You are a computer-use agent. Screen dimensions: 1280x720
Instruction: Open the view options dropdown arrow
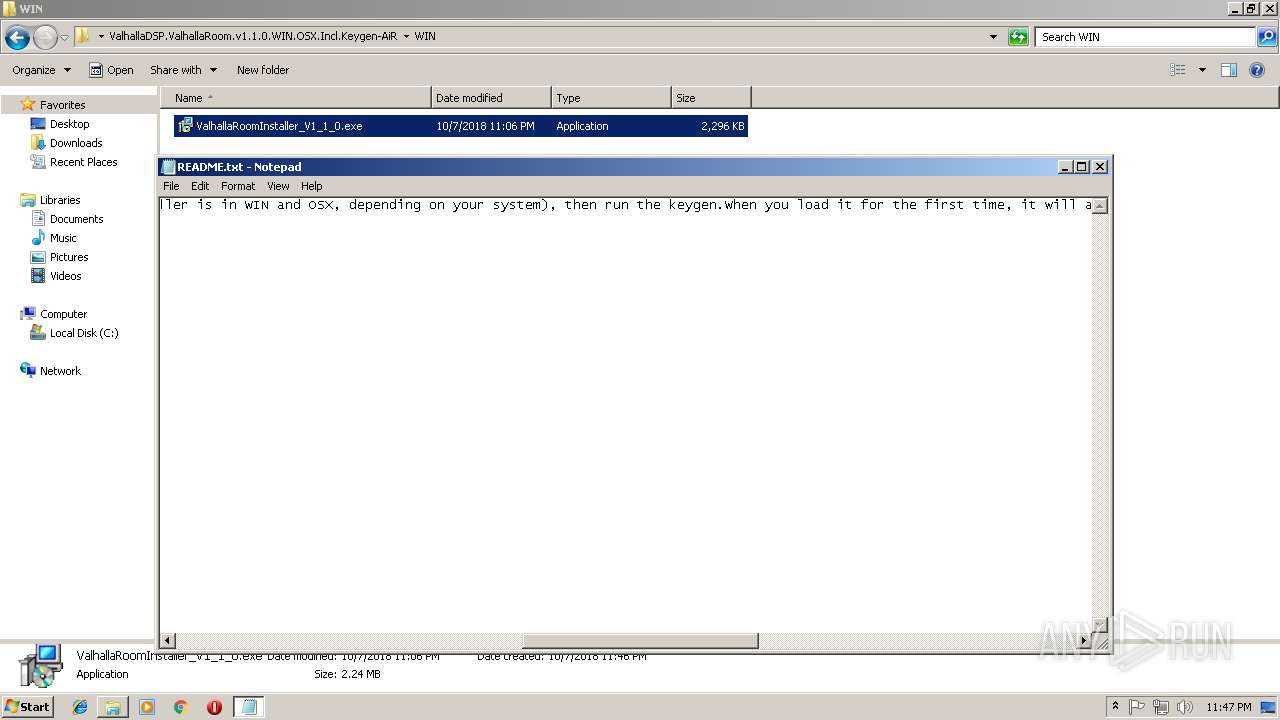[x=1202, y=70]
